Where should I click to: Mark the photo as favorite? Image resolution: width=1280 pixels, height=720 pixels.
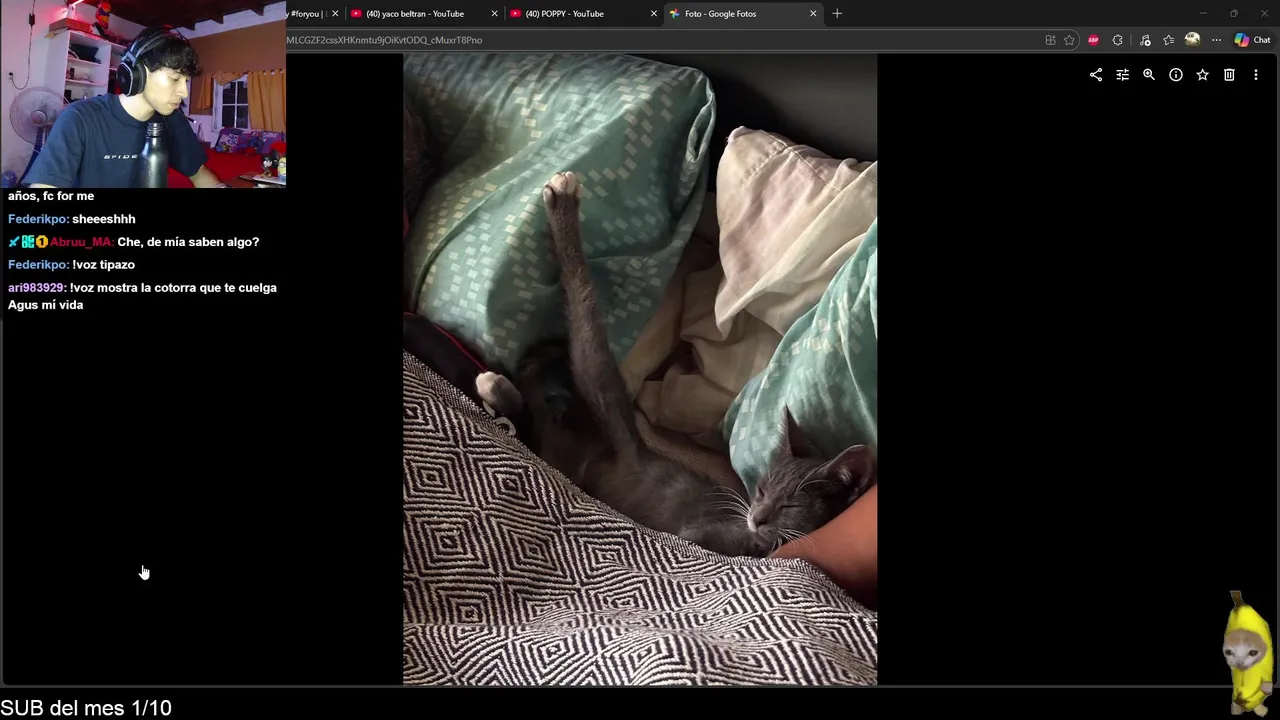1202,75
